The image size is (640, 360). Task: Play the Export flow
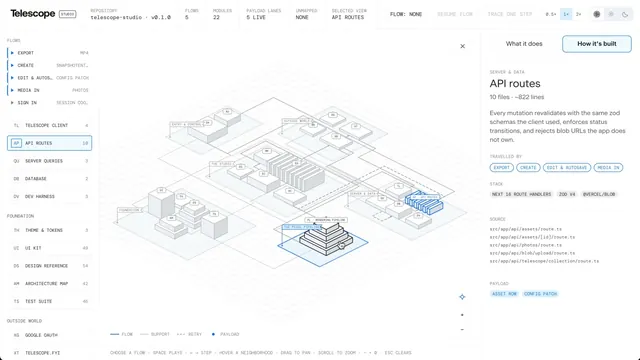pyautogui.click(x=48, y=53)
